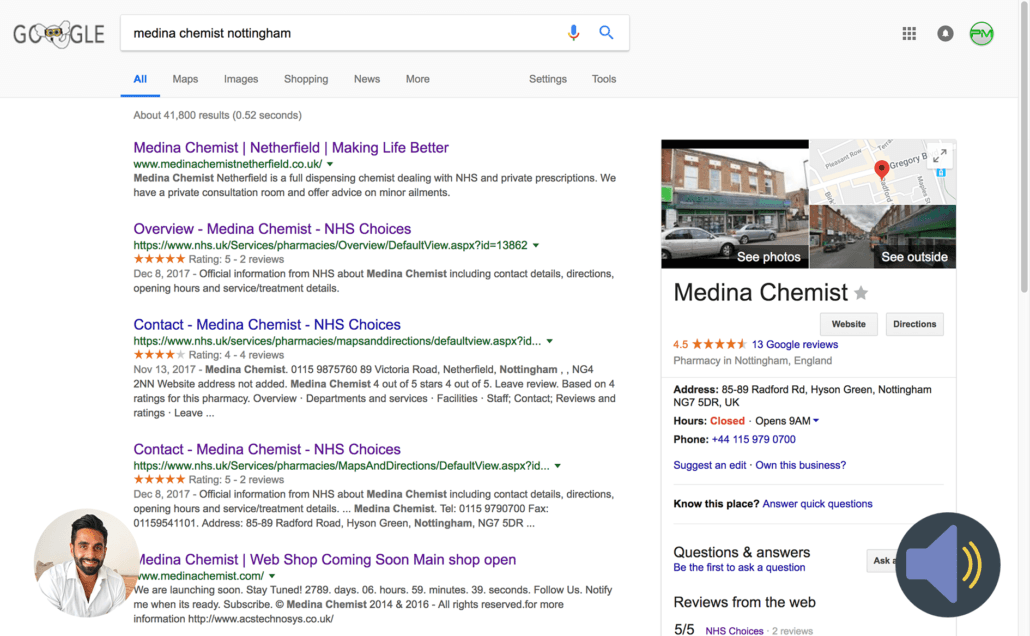The image size is (1030, 636).
Task: Click See photos storefront thumbnail
Action: coord(735,204)
